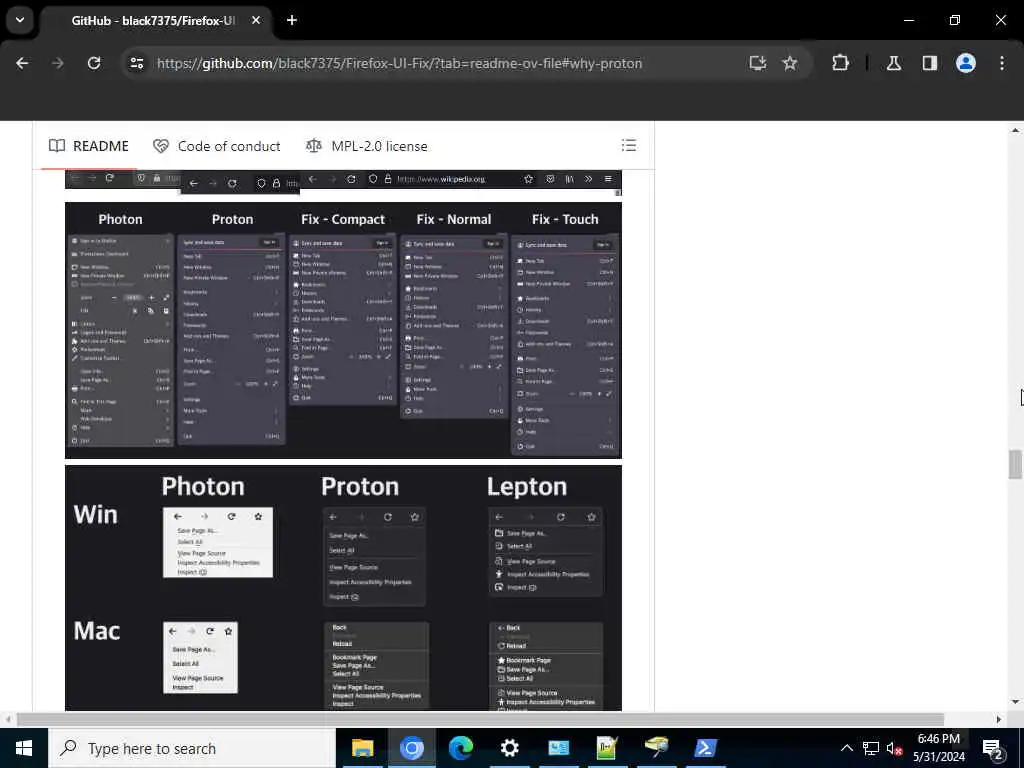
Task: Expand the tab search dropdown arrow
Action: point(20,20)
